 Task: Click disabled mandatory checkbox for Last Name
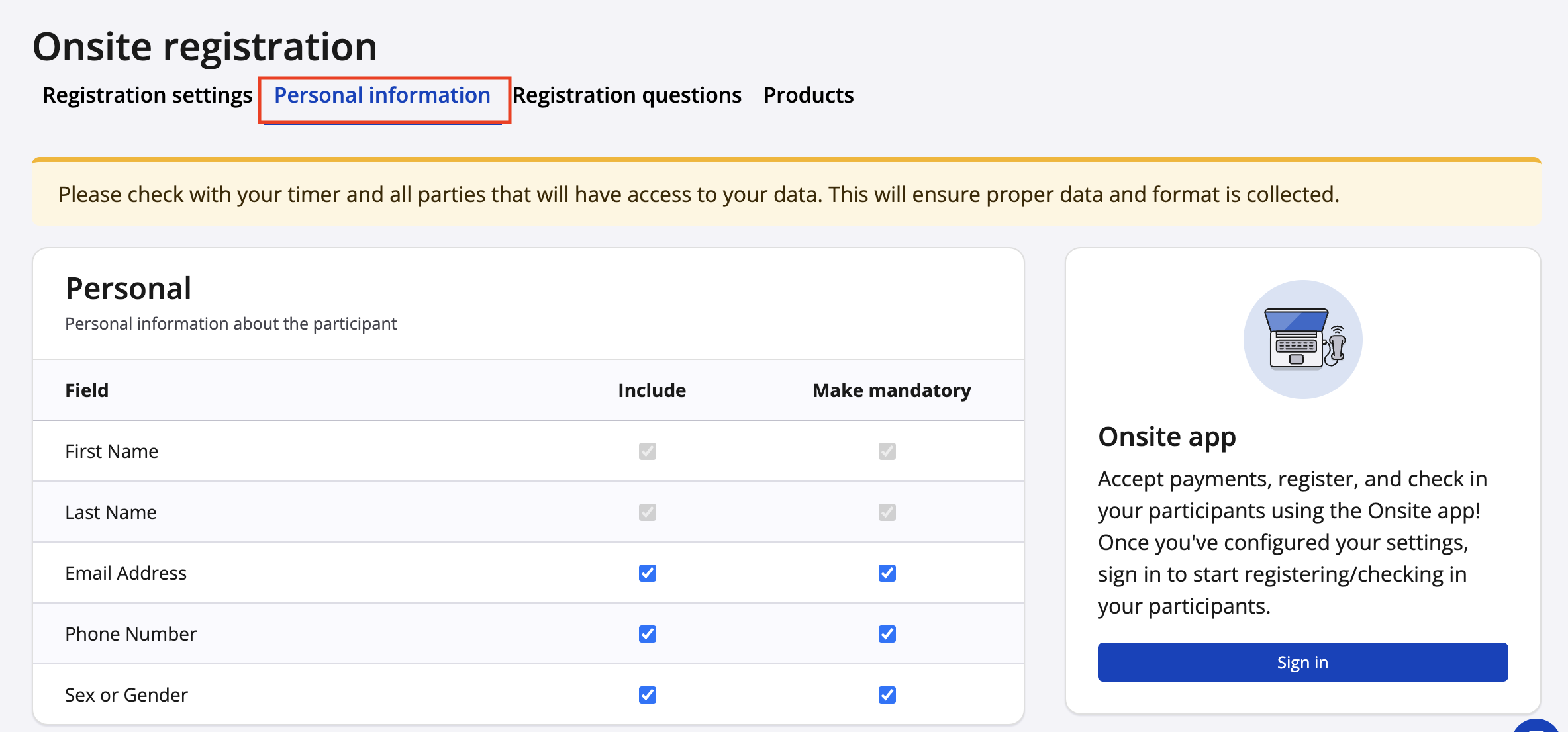tap(887, 512)
